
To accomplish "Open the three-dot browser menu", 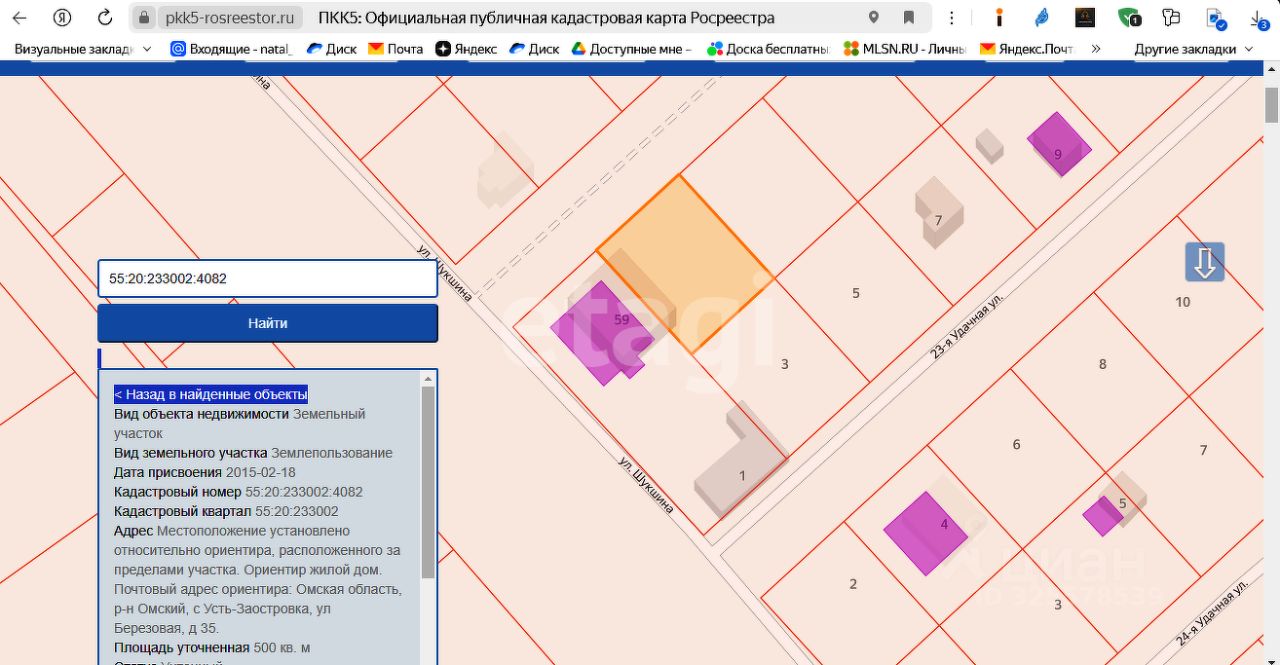I will (951, 18).
